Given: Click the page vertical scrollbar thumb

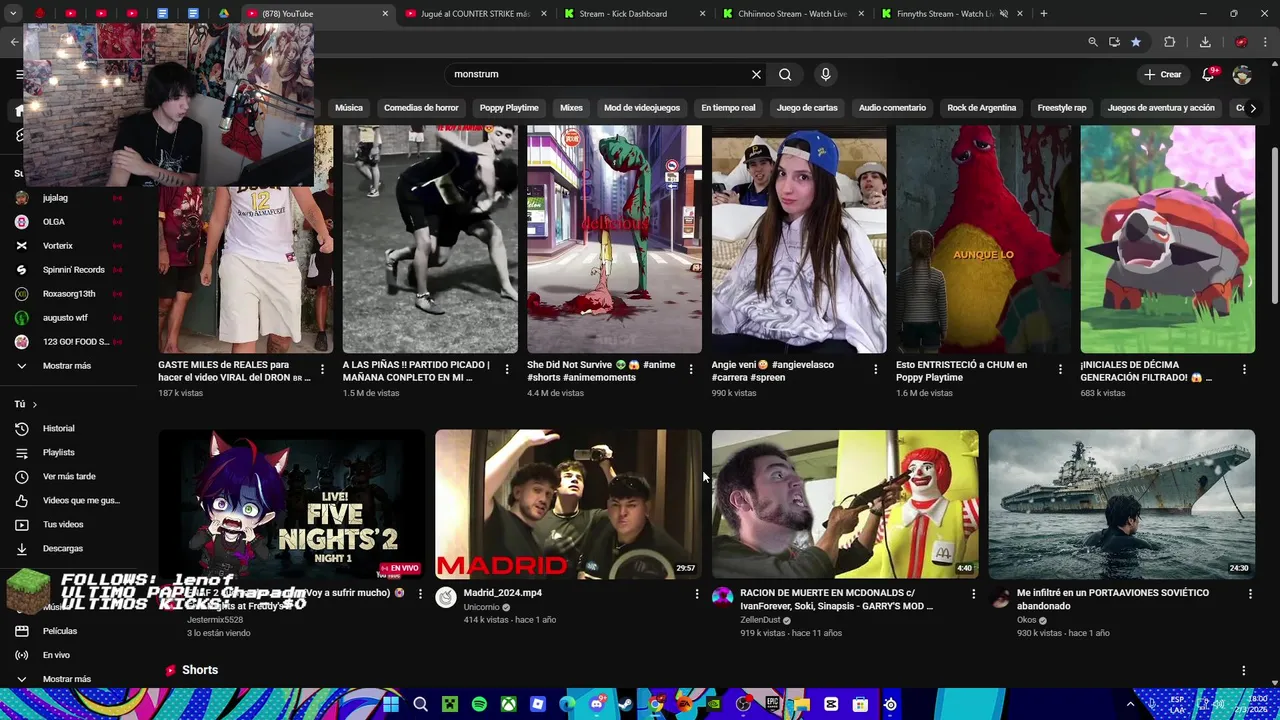Looking at the screenshot, I should (x=1274, y=225).
